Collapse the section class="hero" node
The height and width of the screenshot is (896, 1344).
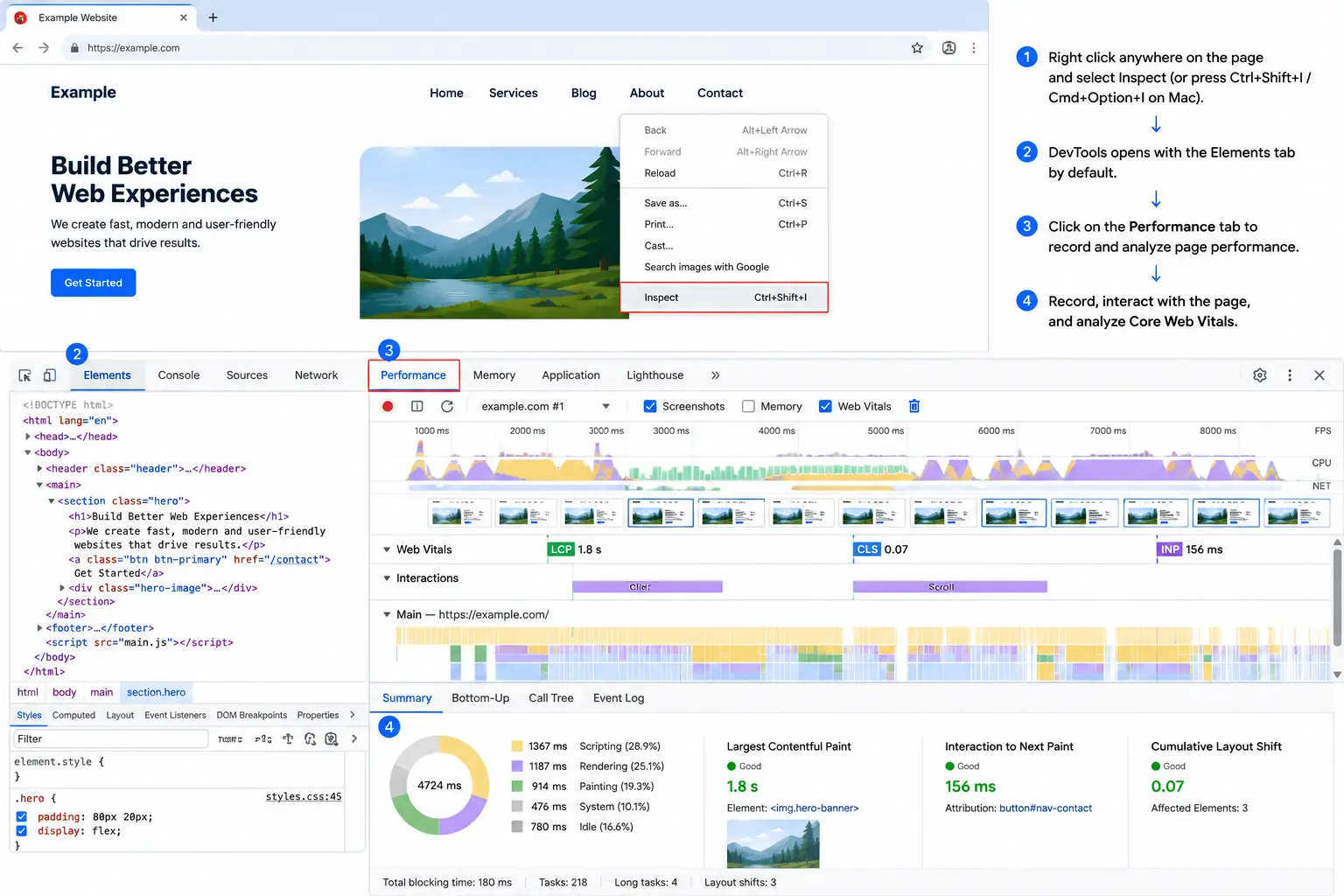pyautogui.click(x=51, y=501)
